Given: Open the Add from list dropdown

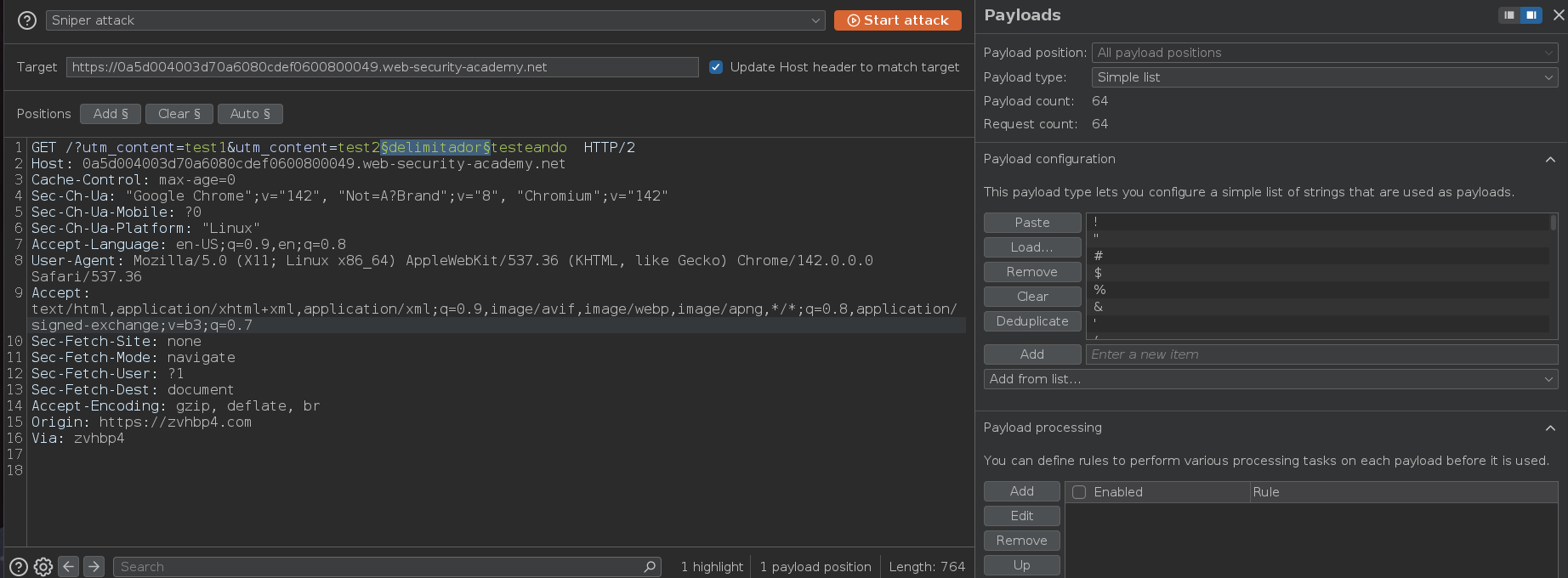Looking at the screenshot, I should pos(1270,379).
